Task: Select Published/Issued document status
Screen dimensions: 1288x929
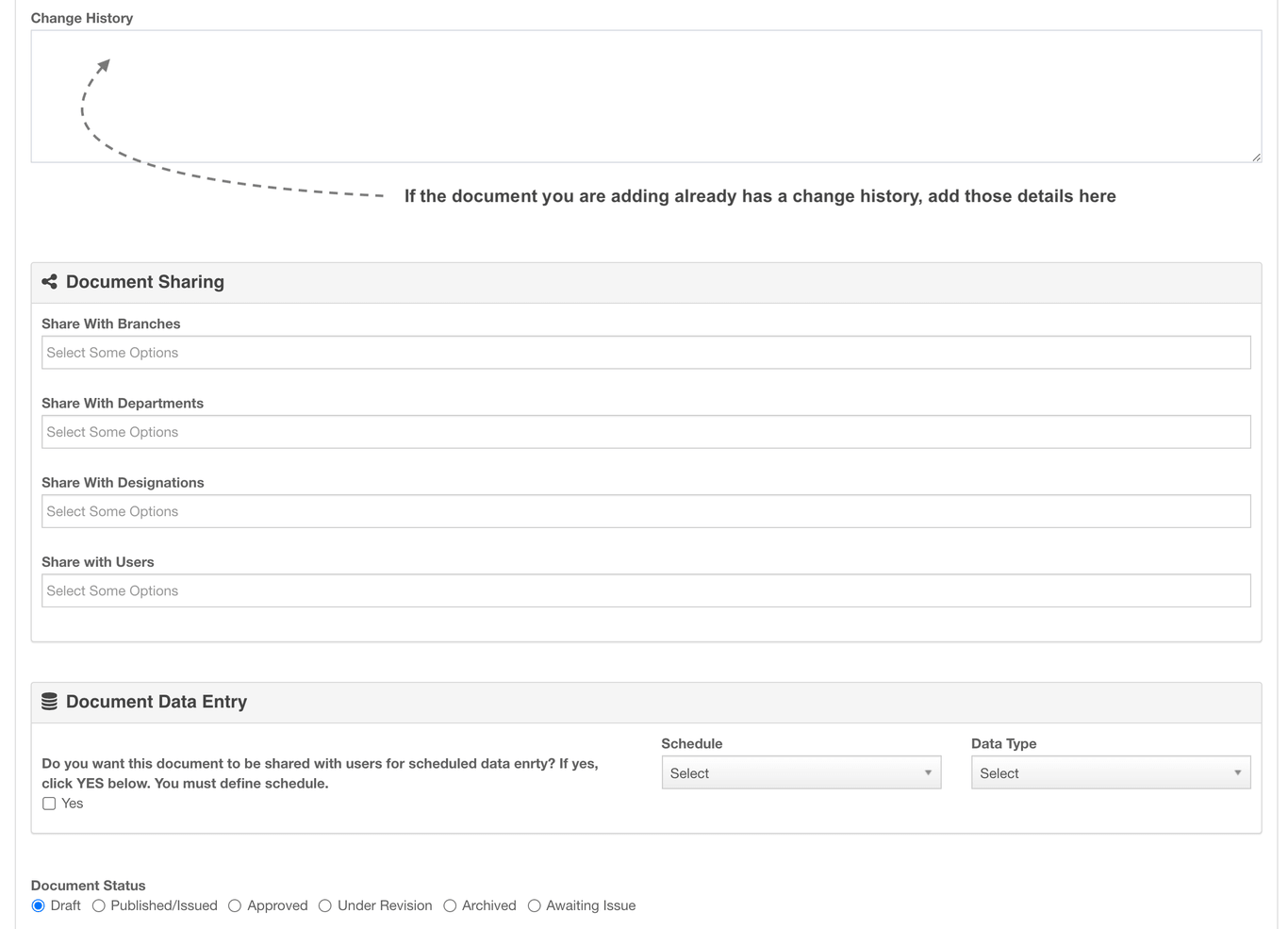Action: [99, 905]
